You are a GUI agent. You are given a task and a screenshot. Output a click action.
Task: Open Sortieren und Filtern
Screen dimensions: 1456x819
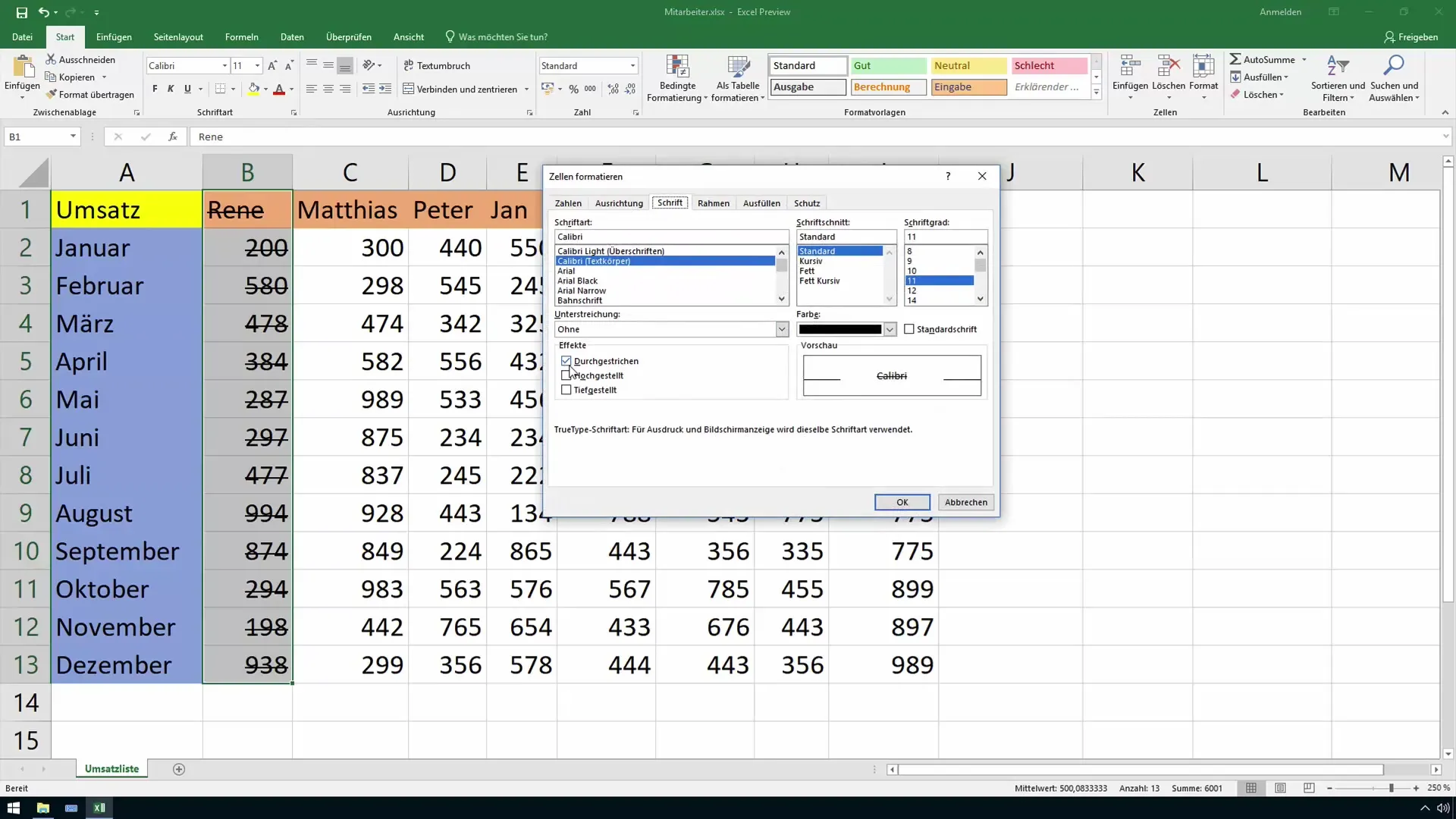coord(1338,78)
